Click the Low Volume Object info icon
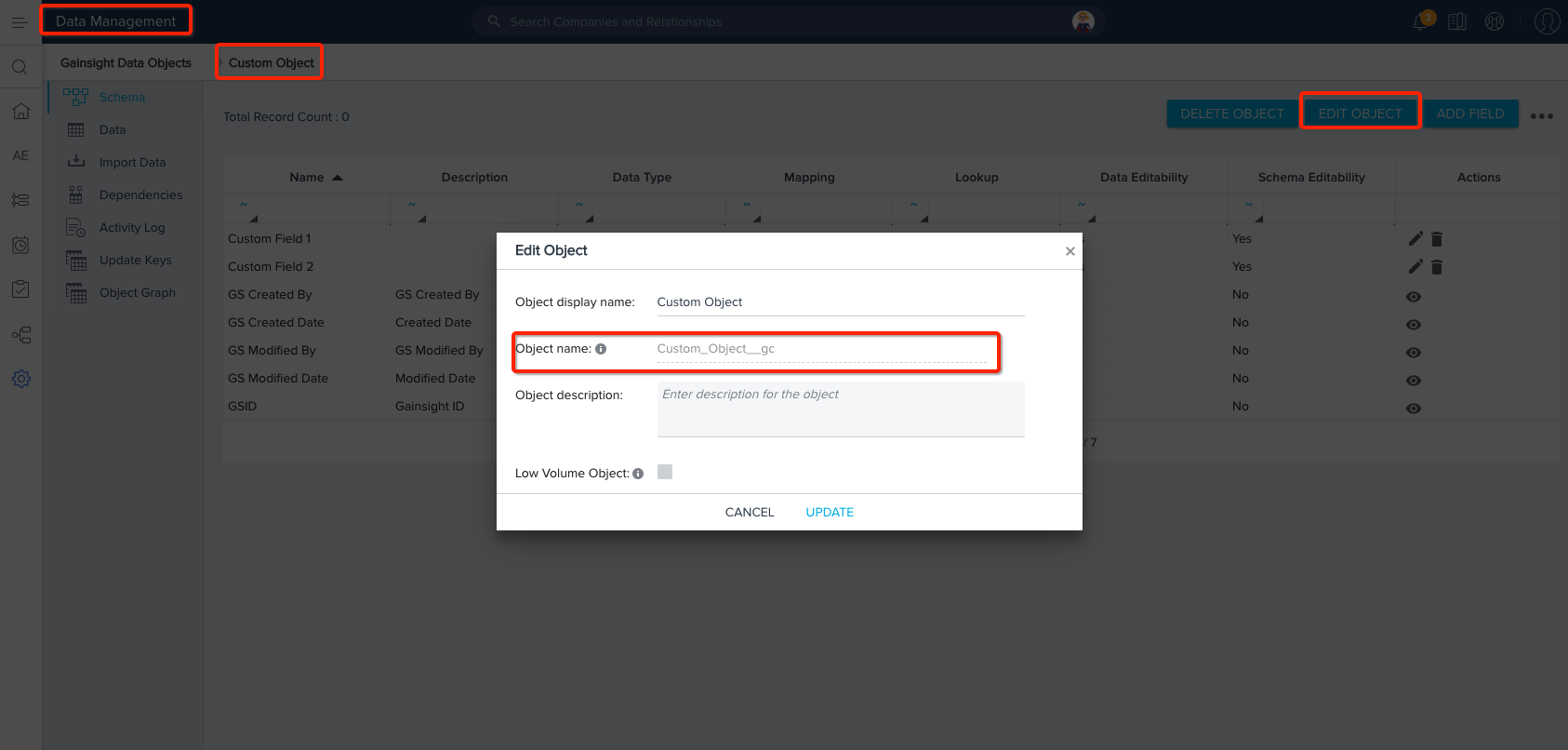The width and height of the screenshot is (1568, 750). click(x=638, y=474)
